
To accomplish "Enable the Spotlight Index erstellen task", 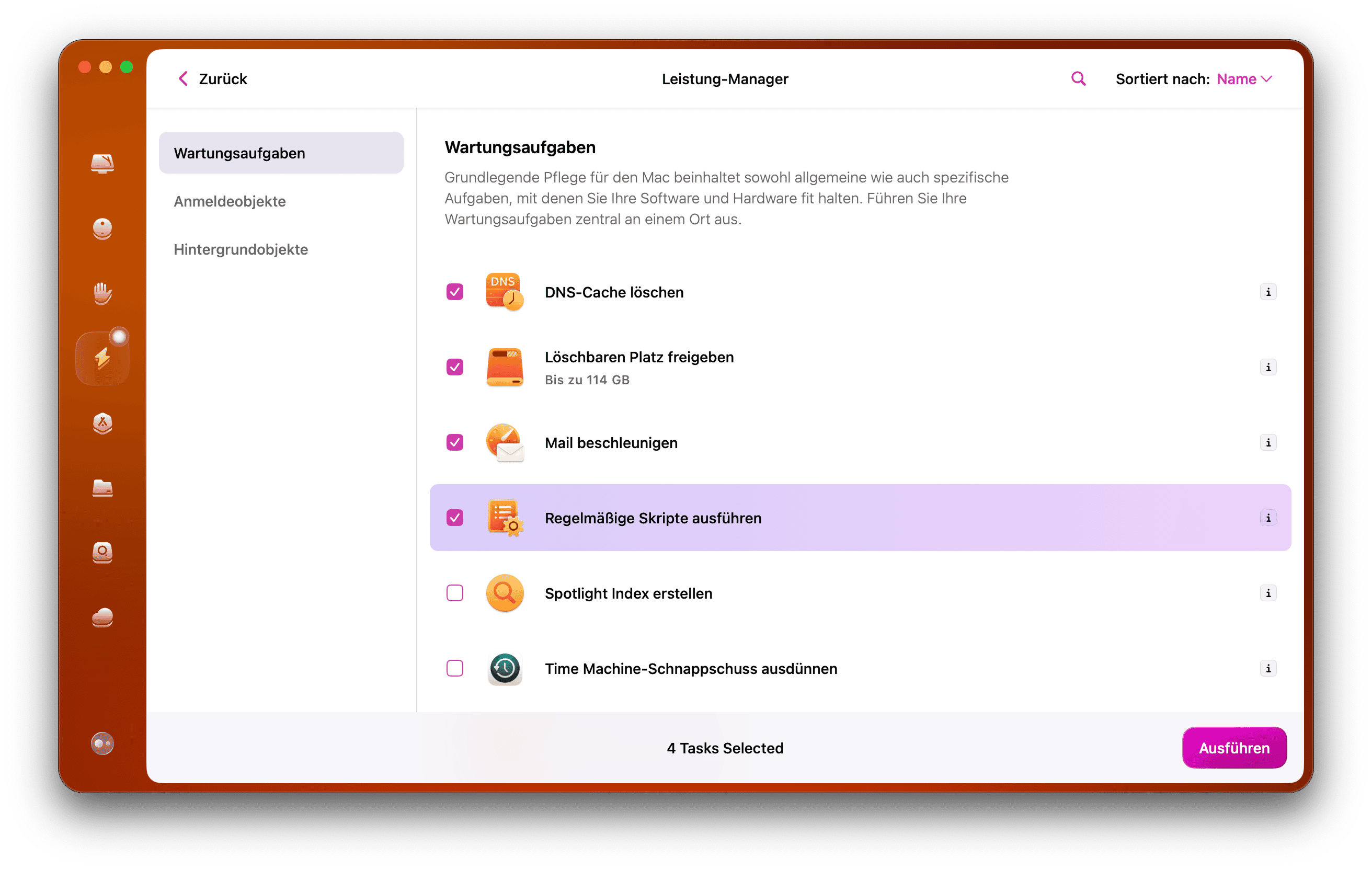I will click(x=454, y=593).
